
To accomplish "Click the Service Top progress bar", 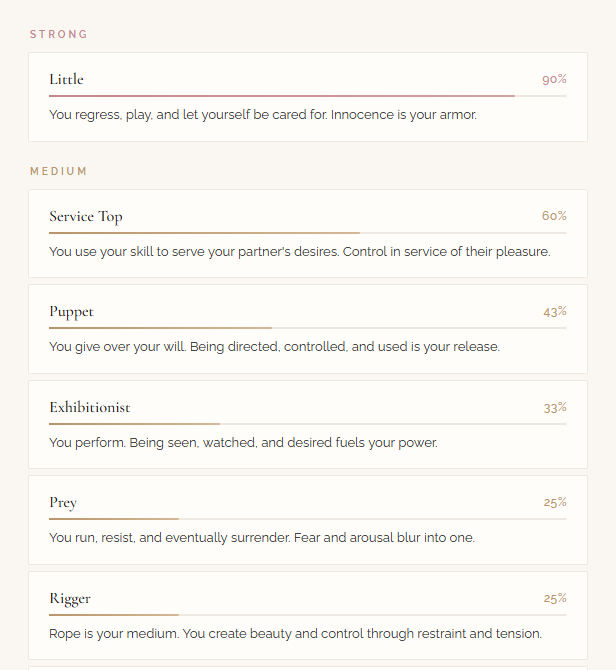I will (x=307, y=233).
